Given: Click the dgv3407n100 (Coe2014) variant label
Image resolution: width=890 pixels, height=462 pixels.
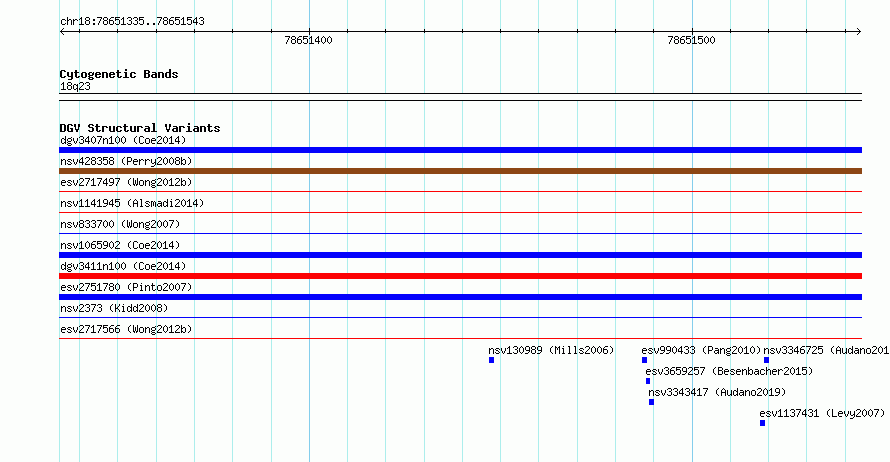Looking at the screenshot, I should pos(123,140).
